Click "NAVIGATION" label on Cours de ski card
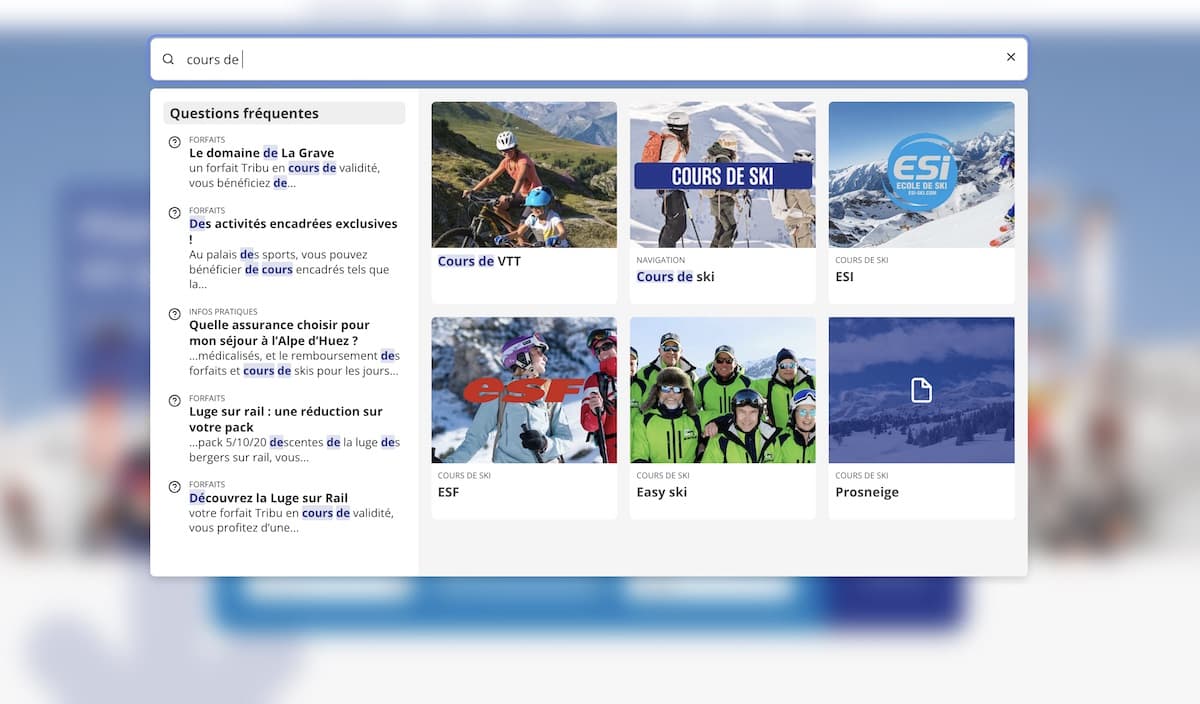 coord(661,260)
